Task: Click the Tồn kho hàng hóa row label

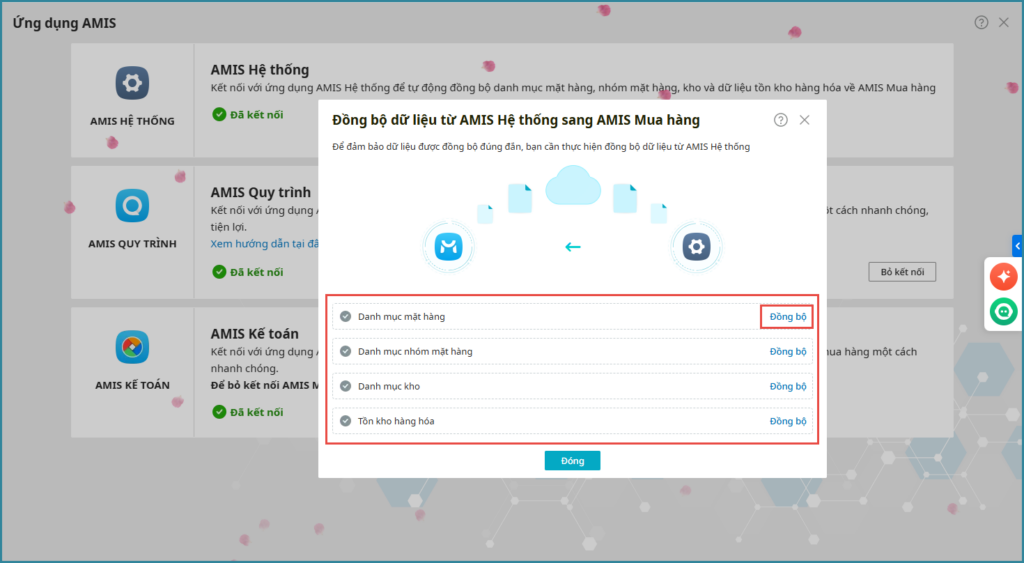Action: [396, 421]
